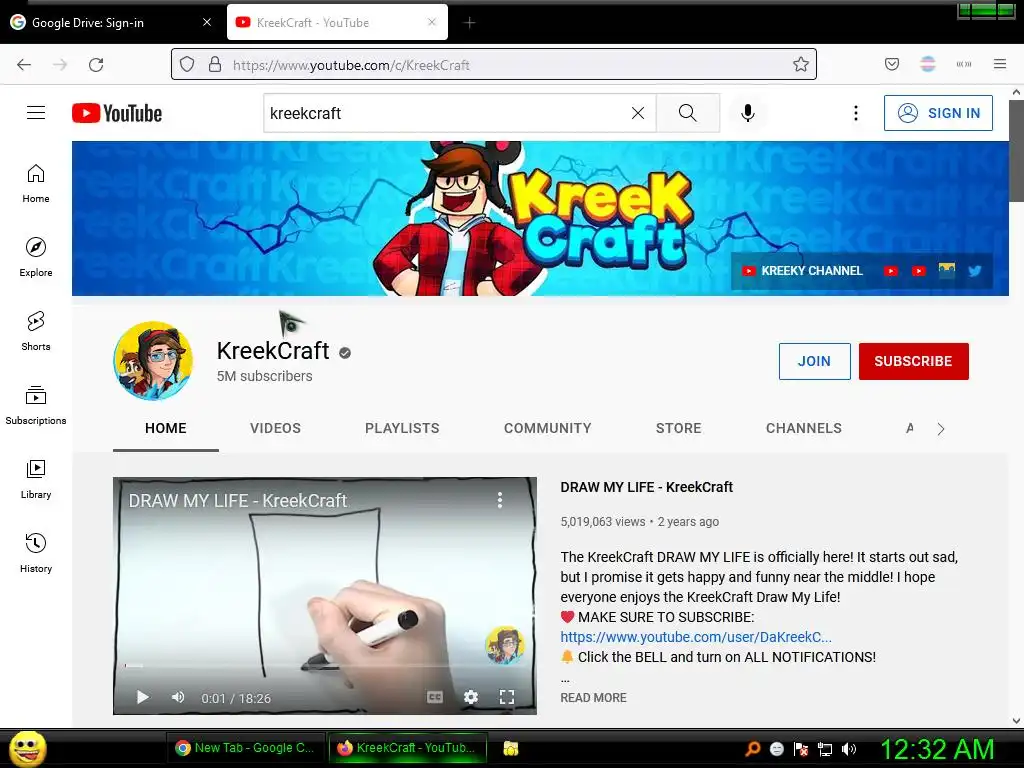
Task: Select the HOME channel tab
Action: click(166, 428)
